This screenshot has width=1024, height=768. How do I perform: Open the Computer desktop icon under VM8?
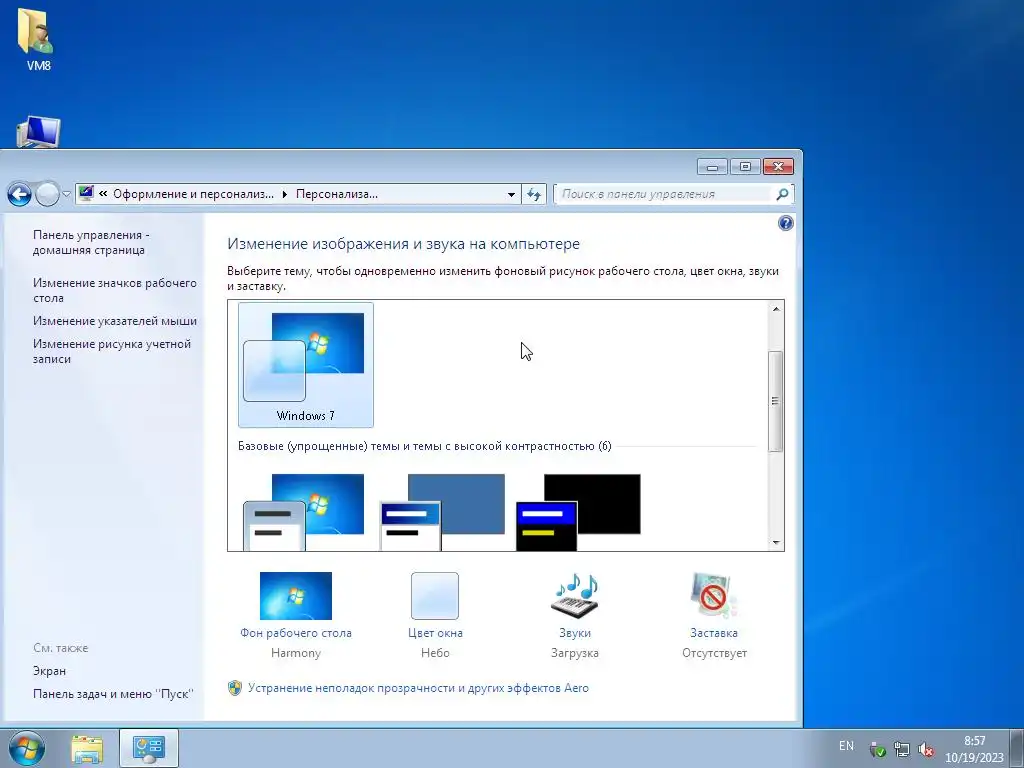coord(38,133)
